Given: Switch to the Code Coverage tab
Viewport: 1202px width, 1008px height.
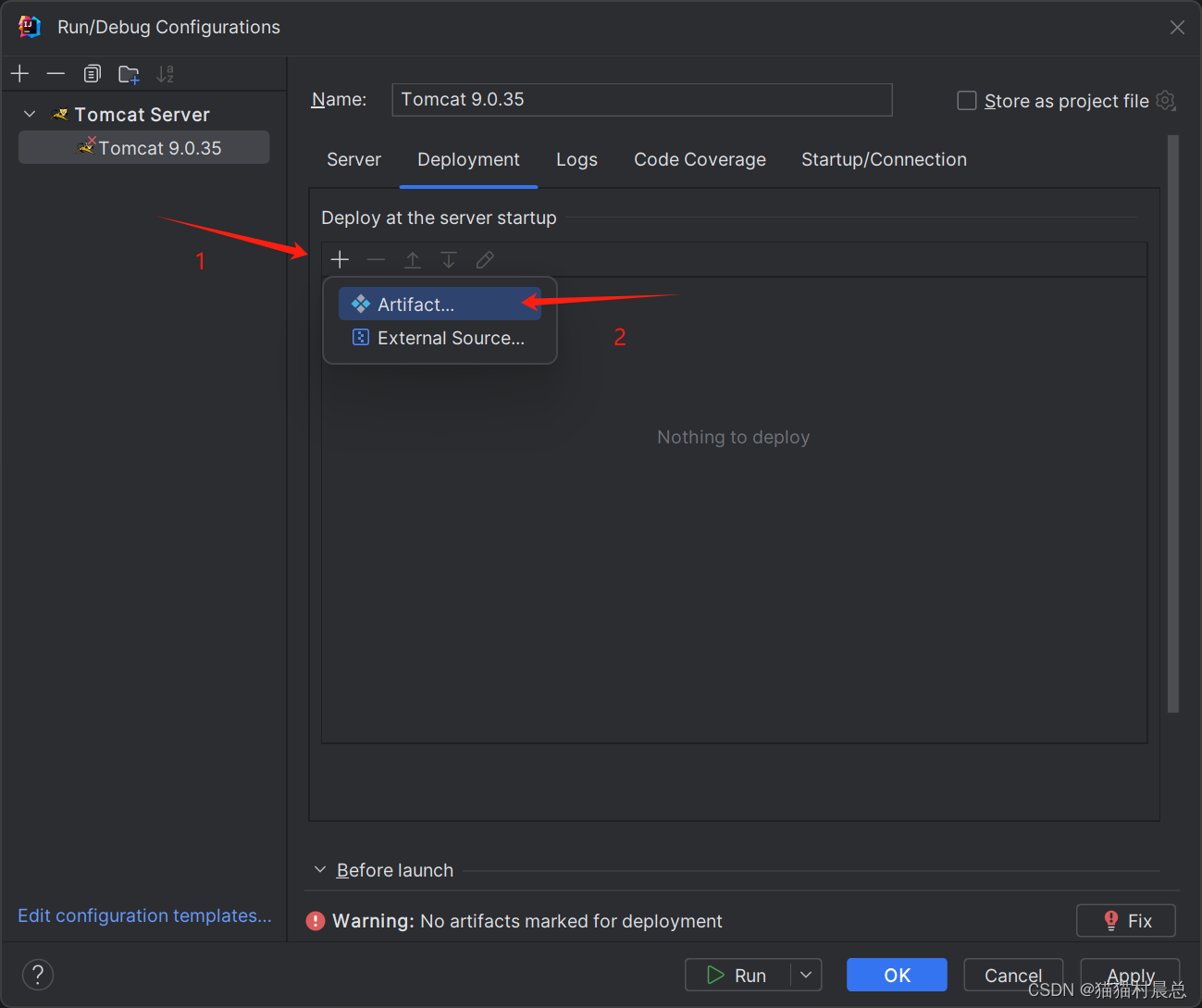Looking at the screenshot, I should click(700, 159).
